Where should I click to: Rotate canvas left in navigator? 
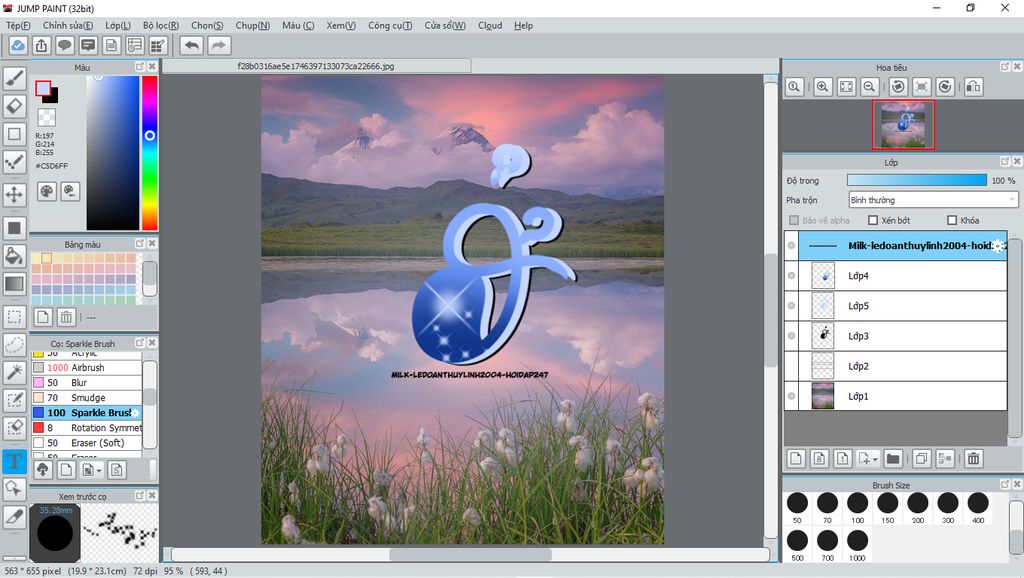(x=899, y=86)
